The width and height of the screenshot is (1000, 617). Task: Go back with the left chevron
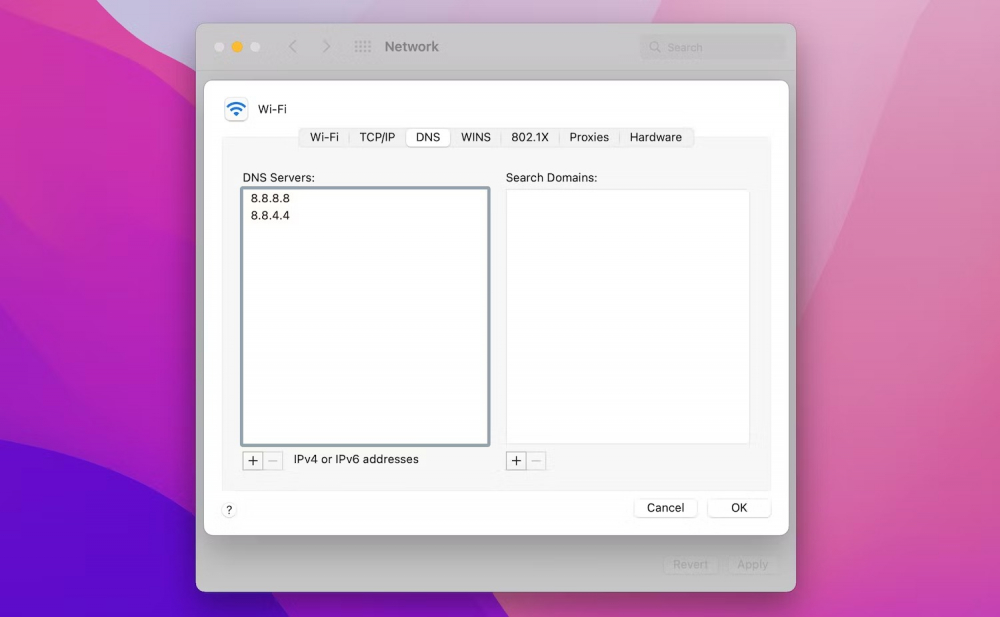coord(293,47)
